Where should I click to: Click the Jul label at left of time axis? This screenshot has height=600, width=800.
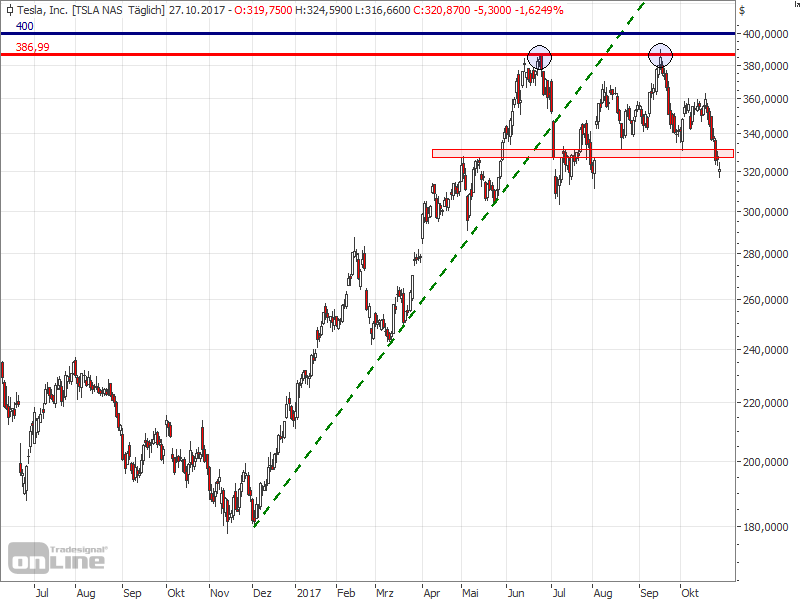pos(41,591)
